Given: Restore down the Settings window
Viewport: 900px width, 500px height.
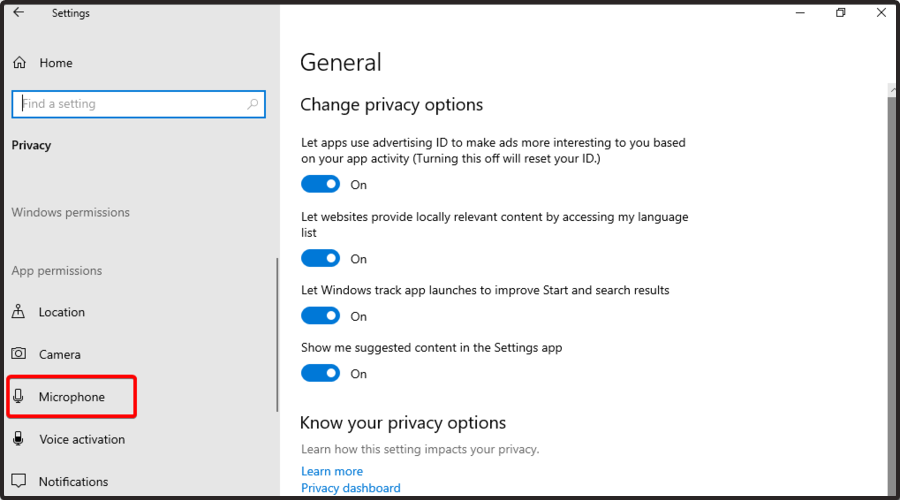Looking at the screenshot, I should (840, 13).
